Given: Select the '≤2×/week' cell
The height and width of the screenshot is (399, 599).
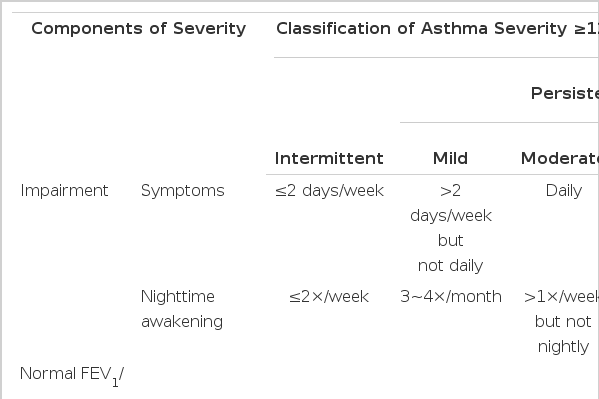Looking at the screenshot, I should [329, 297].
